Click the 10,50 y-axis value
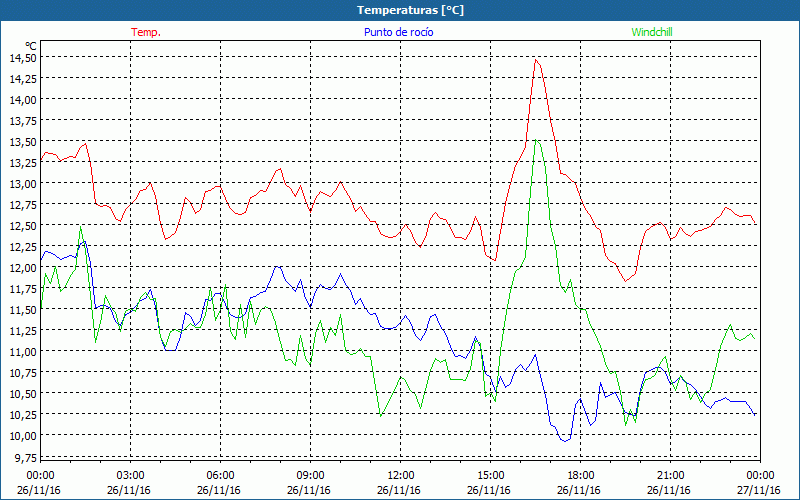This screenshot has width=800, height=500. coord(23,393)
